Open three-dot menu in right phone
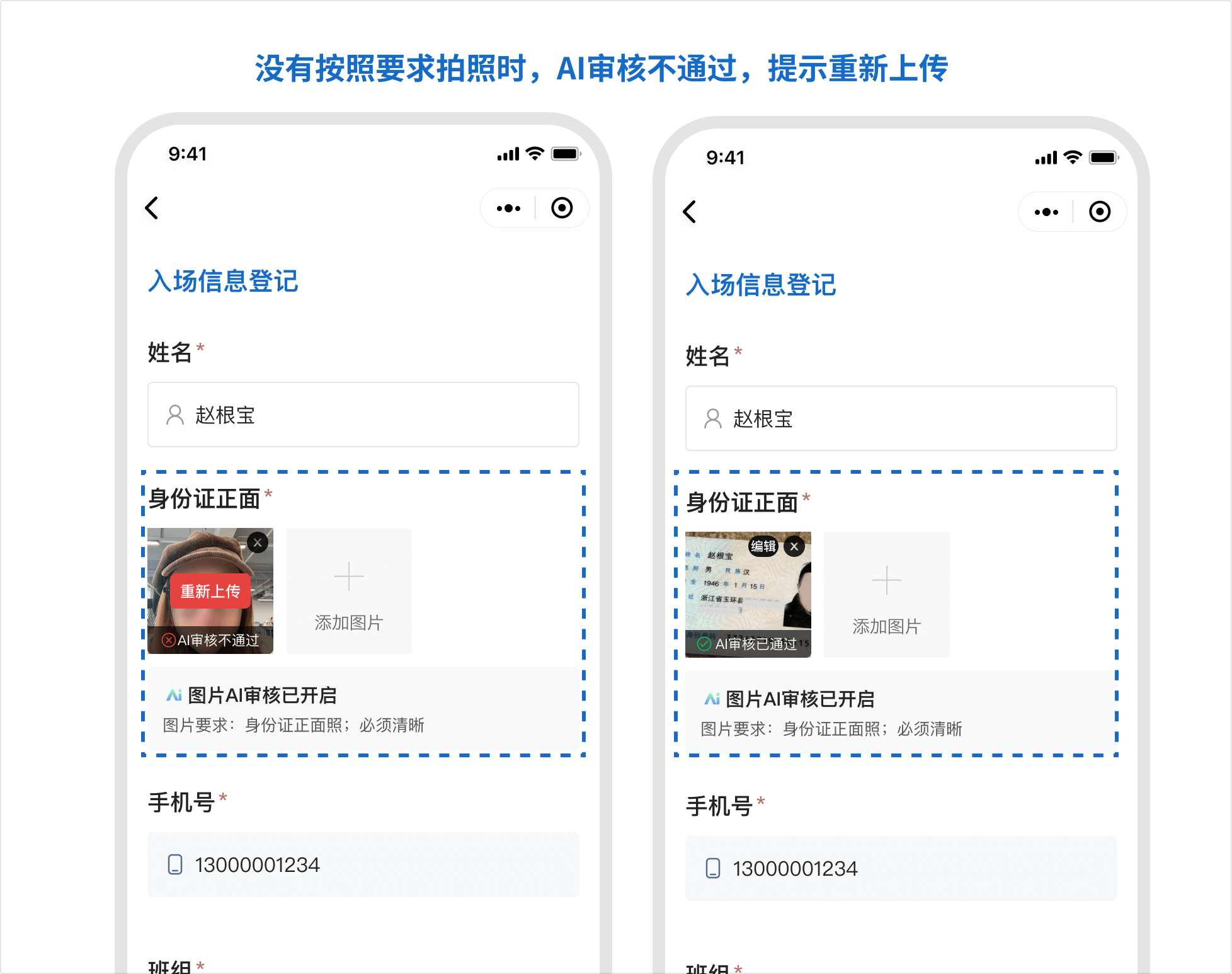This screenshot has height=974, width=1232. coord(1046,212)
